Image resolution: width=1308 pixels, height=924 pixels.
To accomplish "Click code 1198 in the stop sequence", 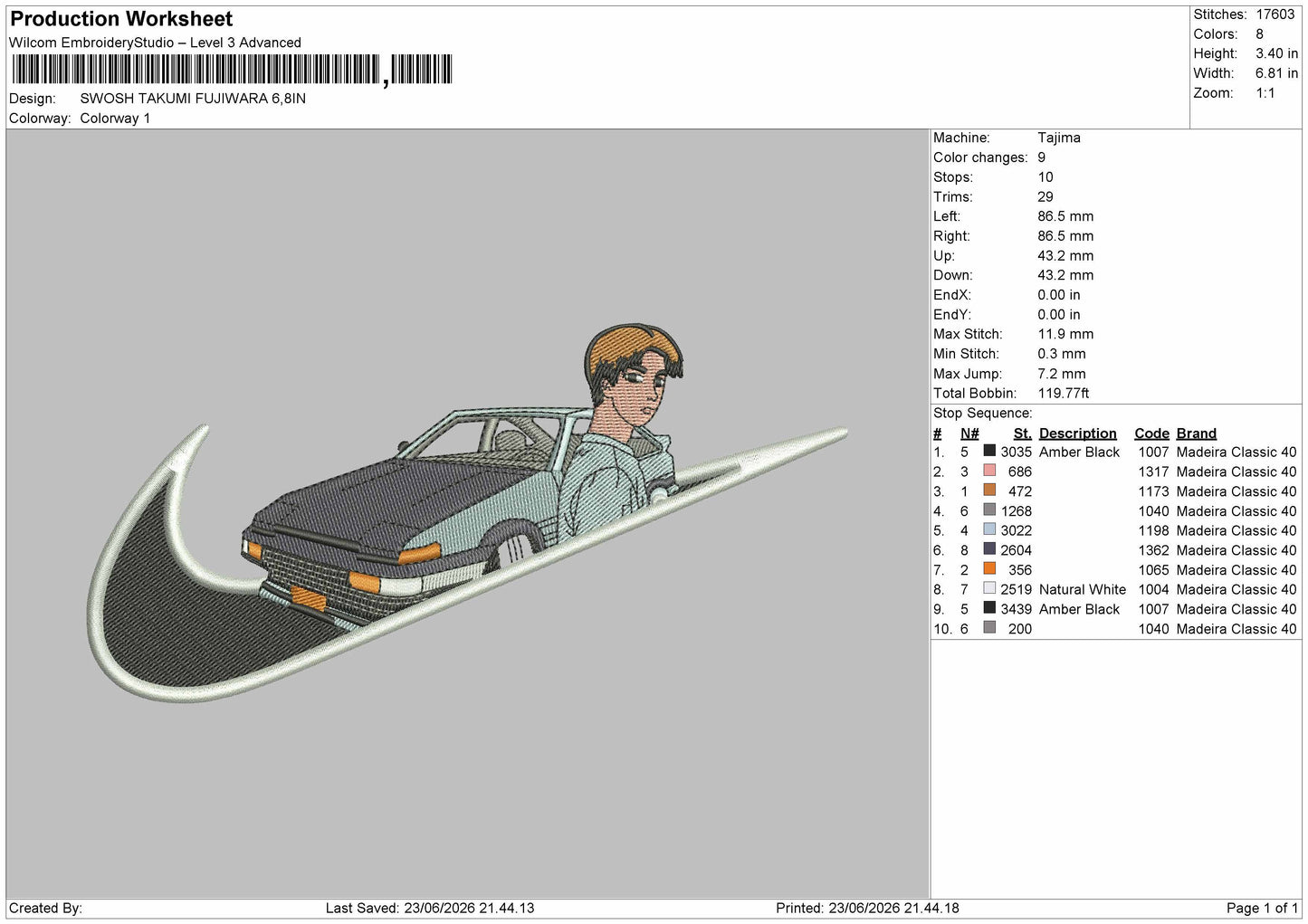I will point(1153,530).
